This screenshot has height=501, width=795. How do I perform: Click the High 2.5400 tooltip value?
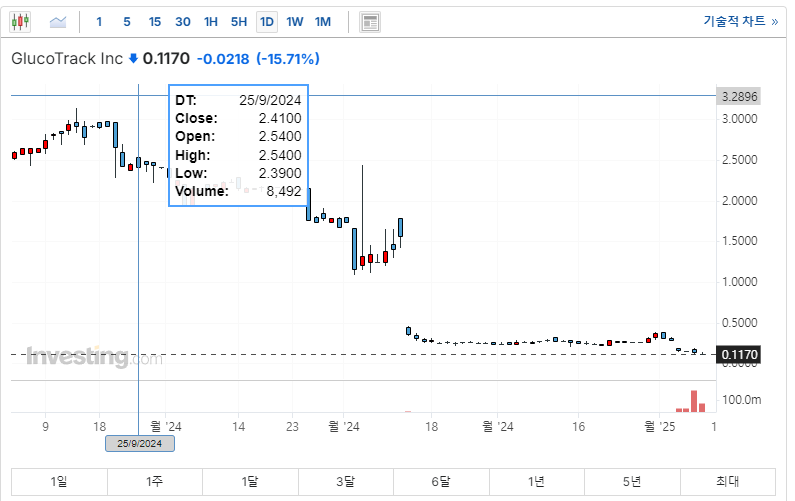click(280, 155)
